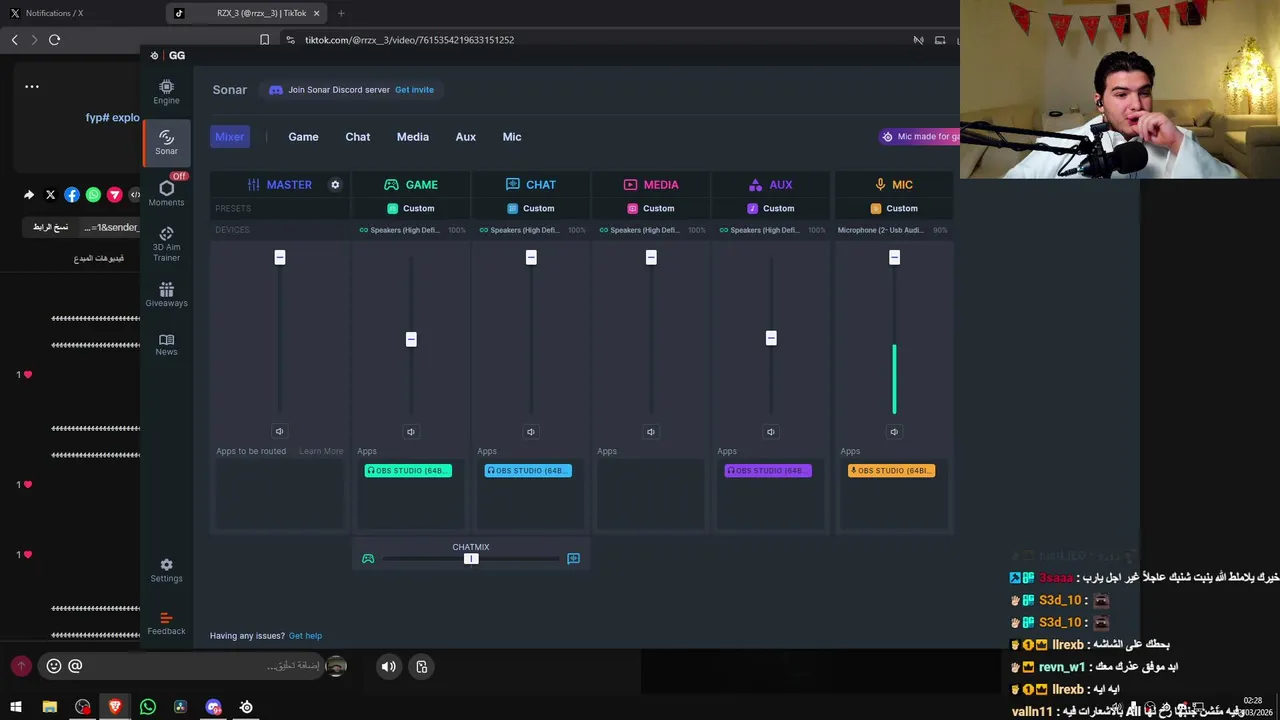This screenshot has width=1280, height=720.
Task: Open Master channel settings gear
Action: click(335, 185)
